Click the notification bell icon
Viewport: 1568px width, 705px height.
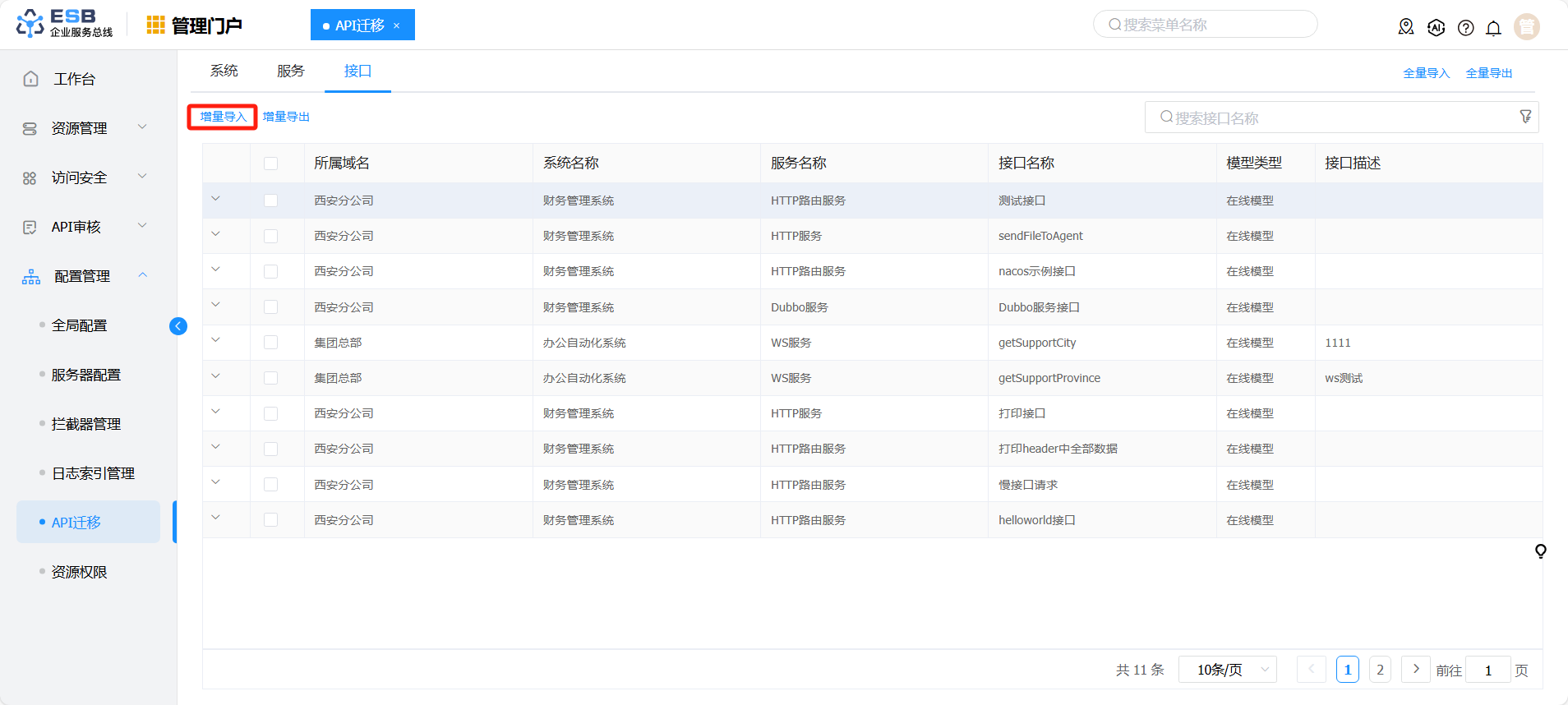(x=1493, y=28)
